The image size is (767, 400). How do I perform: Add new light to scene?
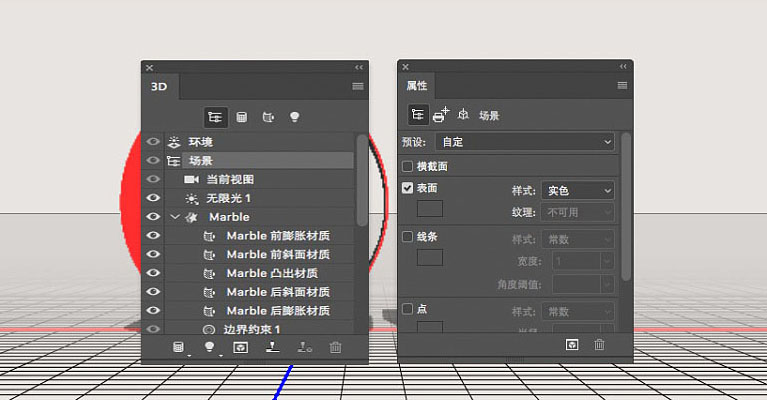coord(209,347)
